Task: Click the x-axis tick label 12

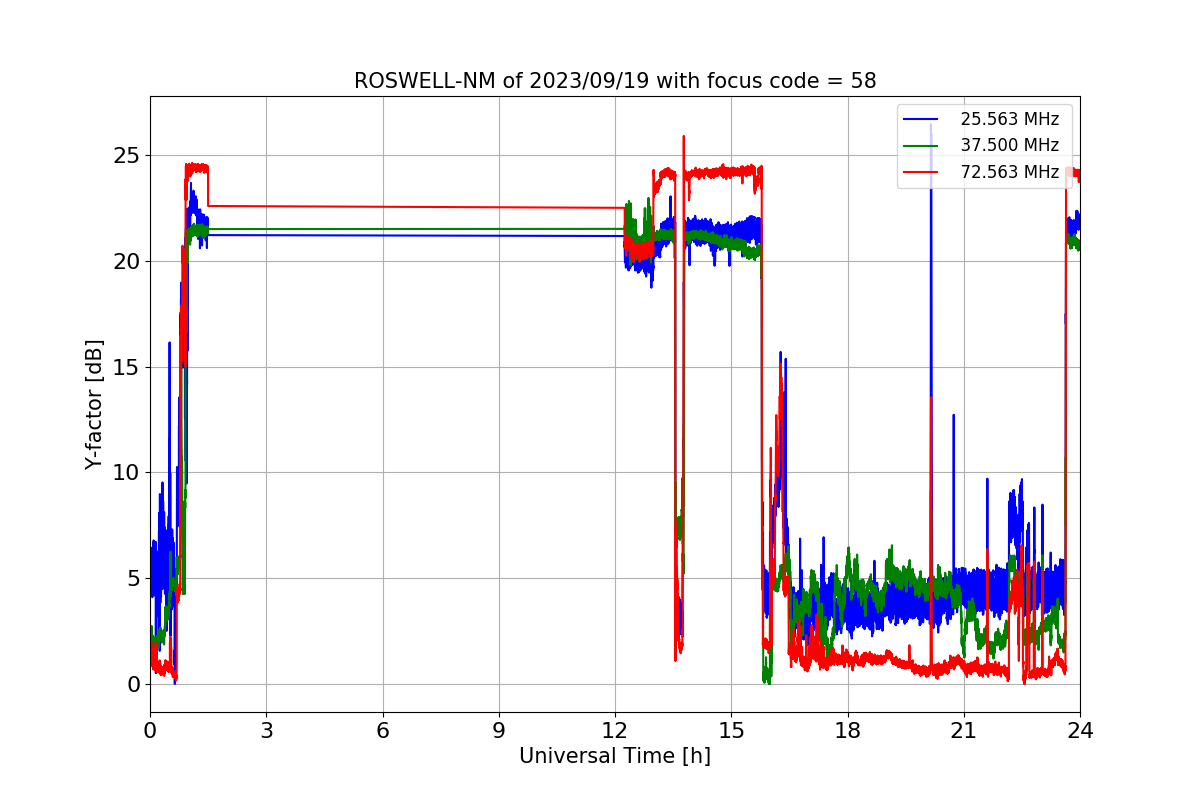Action: (x=615, y=731)
